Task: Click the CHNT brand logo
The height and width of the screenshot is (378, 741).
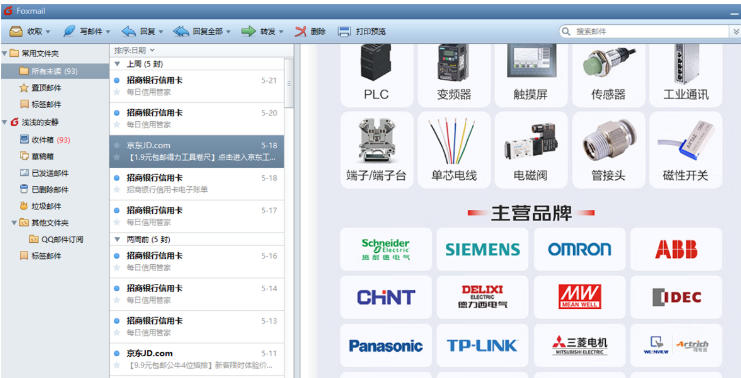Action: (x=386, y=297)
